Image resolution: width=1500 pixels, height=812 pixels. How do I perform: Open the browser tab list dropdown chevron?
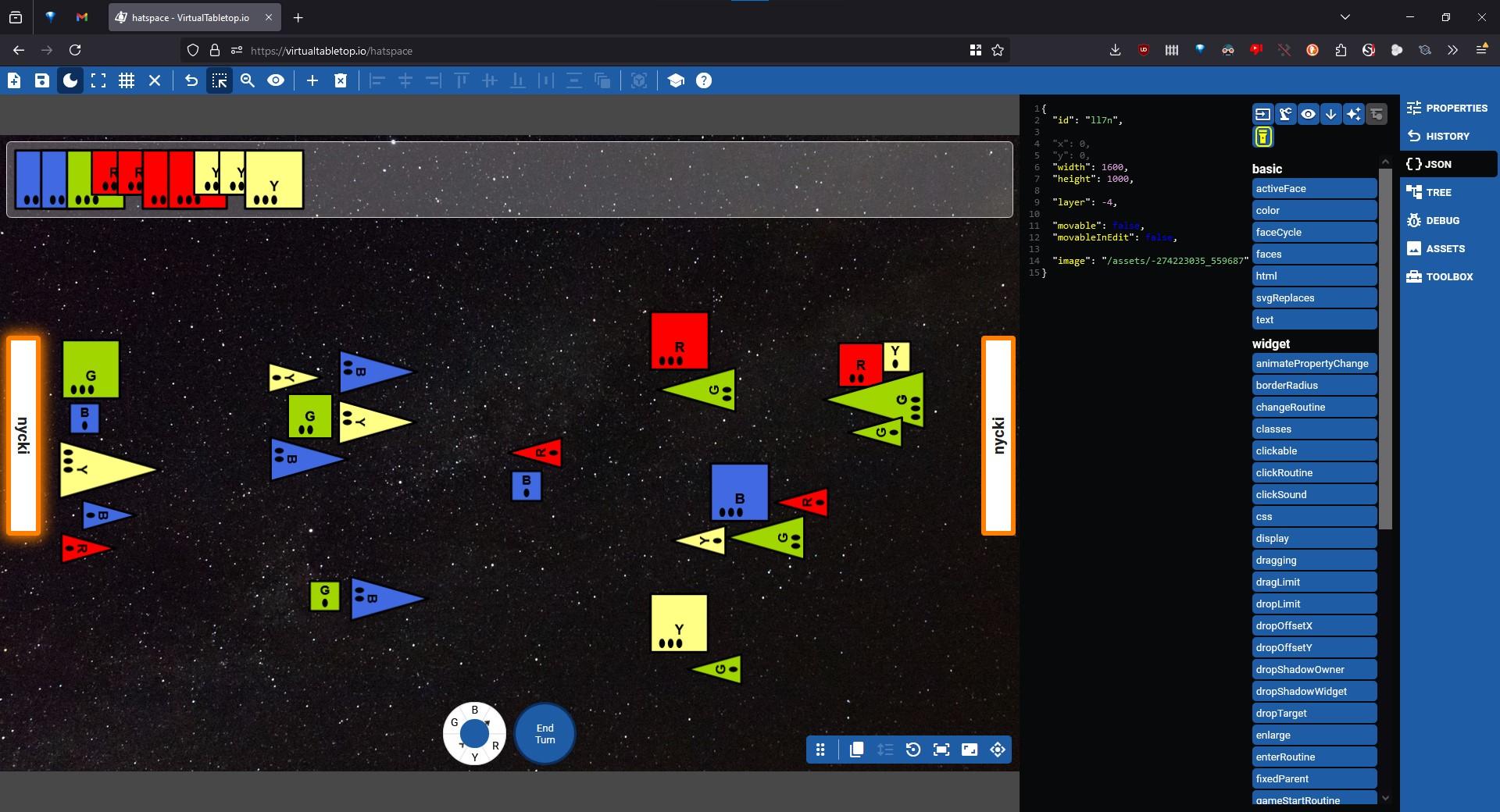click(x=1345, y=16)
